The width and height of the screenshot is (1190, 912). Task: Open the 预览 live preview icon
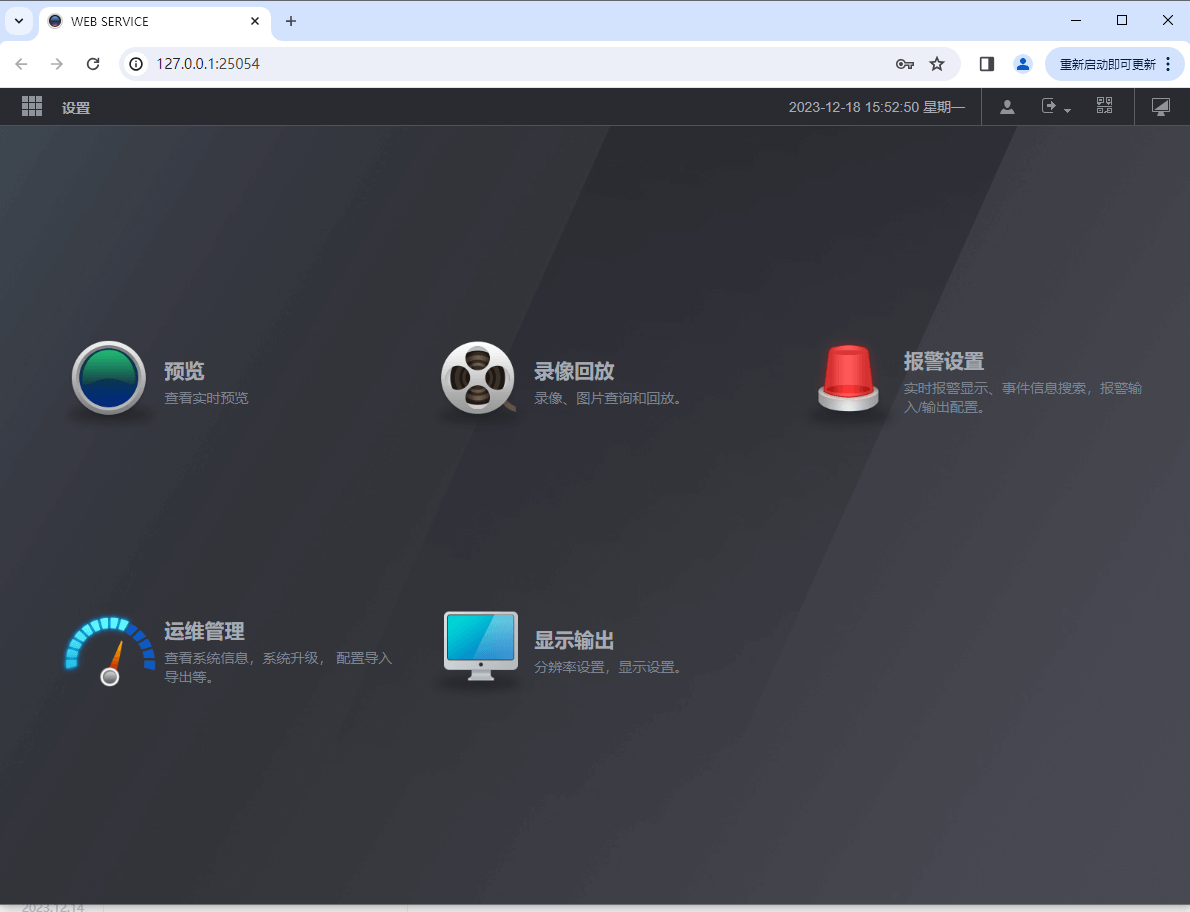[x=108, y=378]
